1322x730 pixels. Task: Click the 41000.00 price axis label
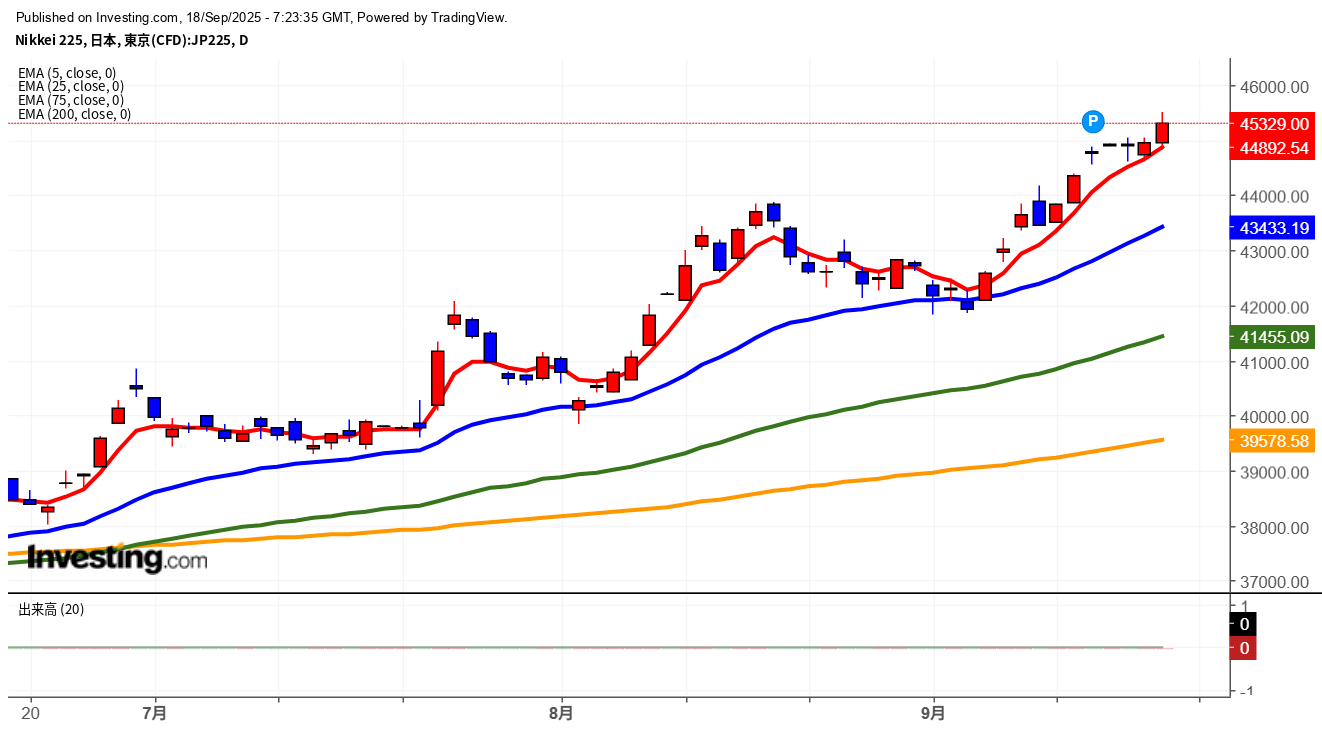pyautogui.click(x=1274, y=362)
